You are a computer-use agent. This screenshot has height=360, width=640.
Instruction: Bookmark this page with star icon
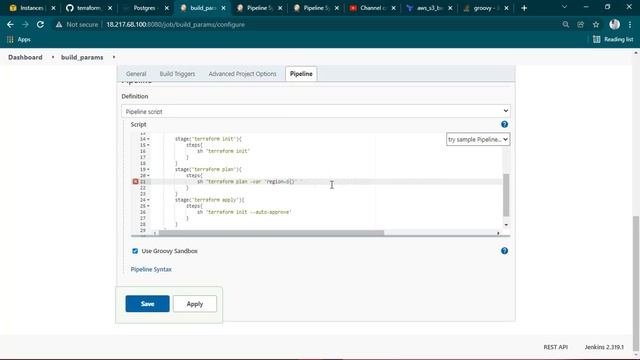tap(596, 24)
